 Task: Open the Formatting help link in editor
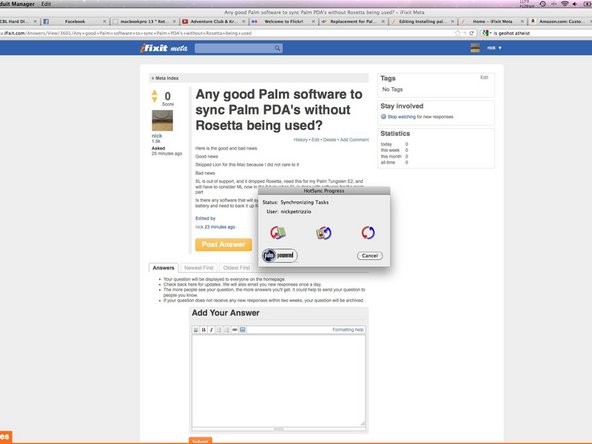coord(348,330)
